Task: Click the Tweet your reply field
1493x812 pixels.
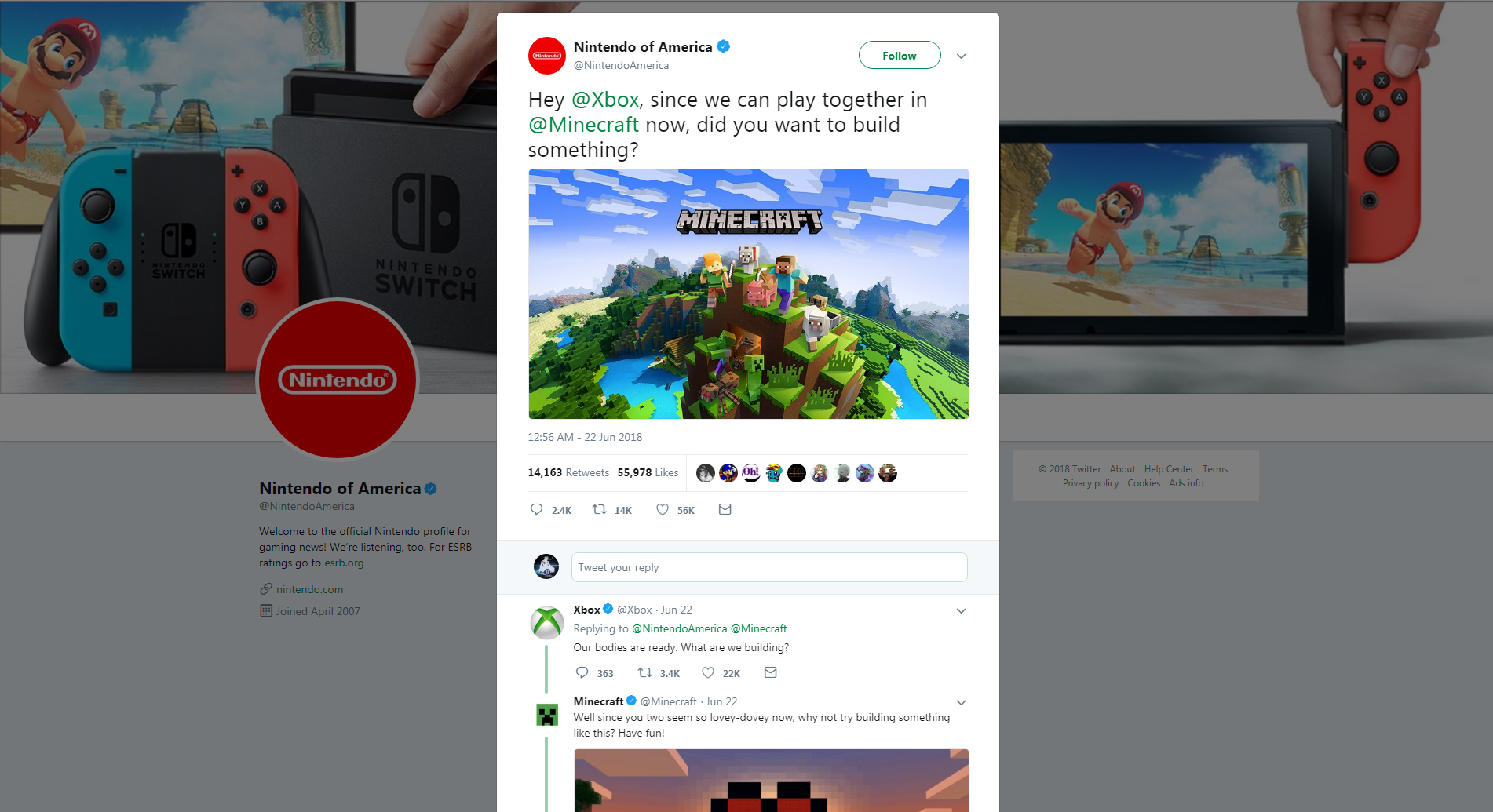Action: click(769, 567)
